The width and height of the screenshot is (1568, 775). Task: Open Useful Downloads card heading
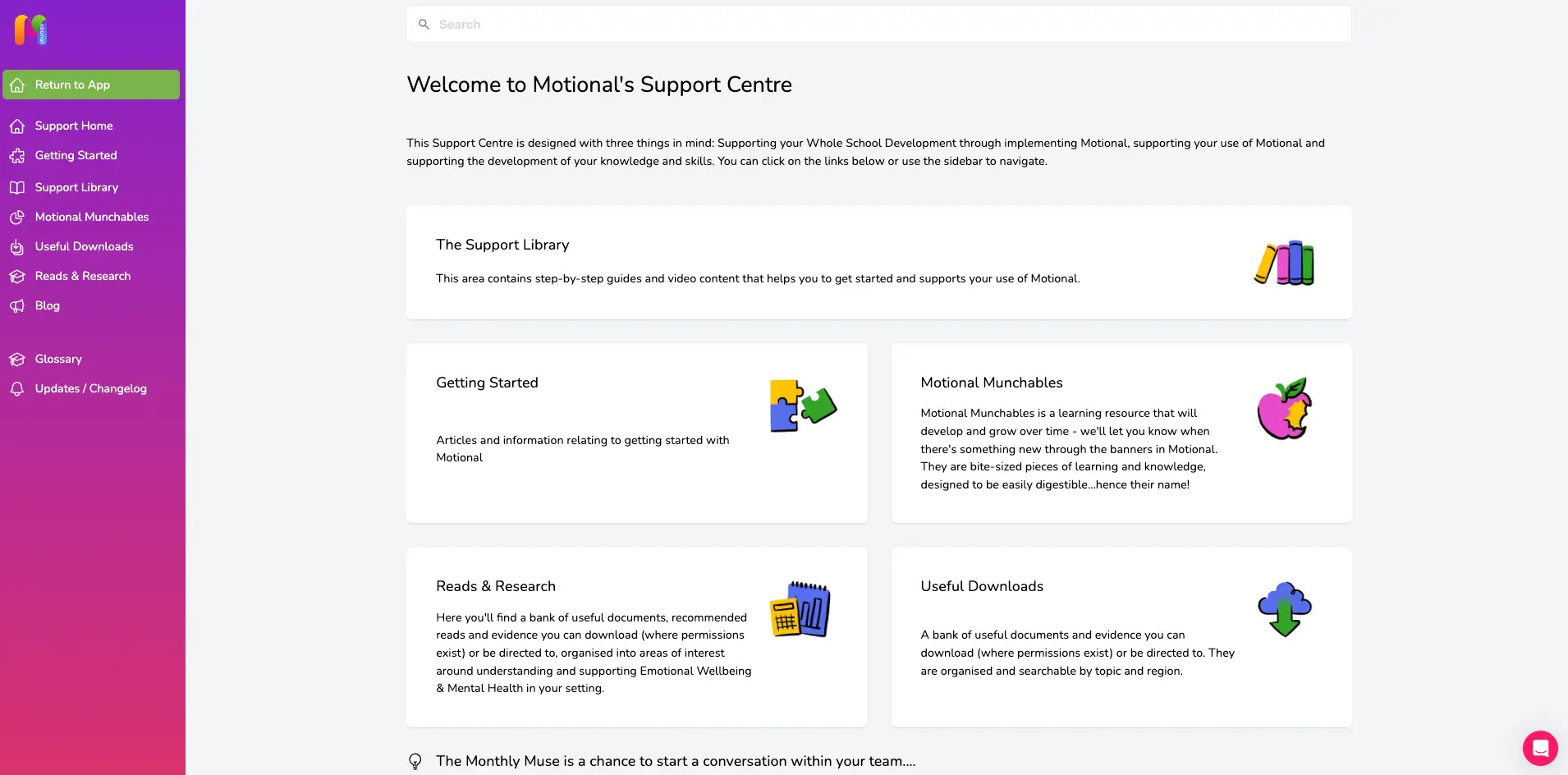[x=982, y=586]
